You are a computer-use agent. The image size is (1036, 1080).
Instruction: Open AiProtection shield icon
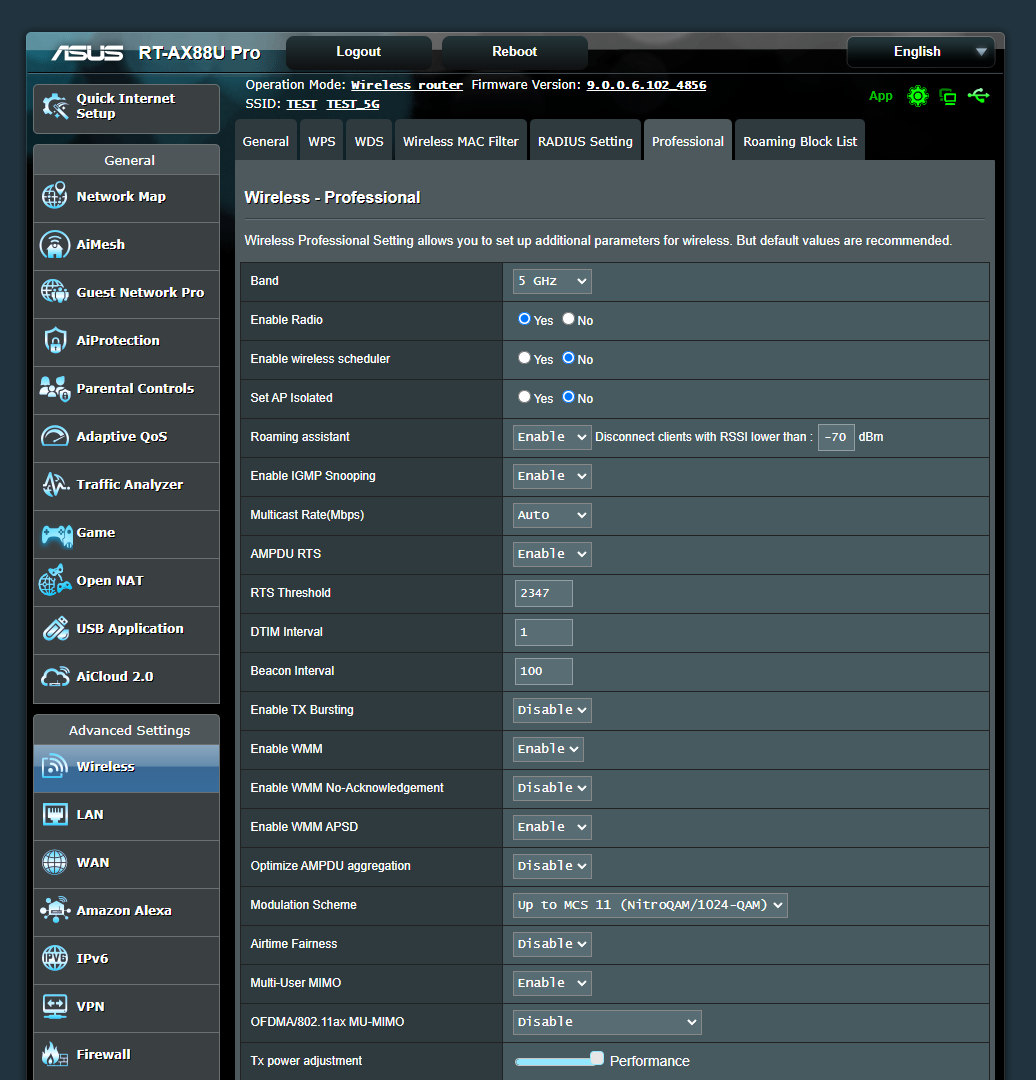[54, 340]
